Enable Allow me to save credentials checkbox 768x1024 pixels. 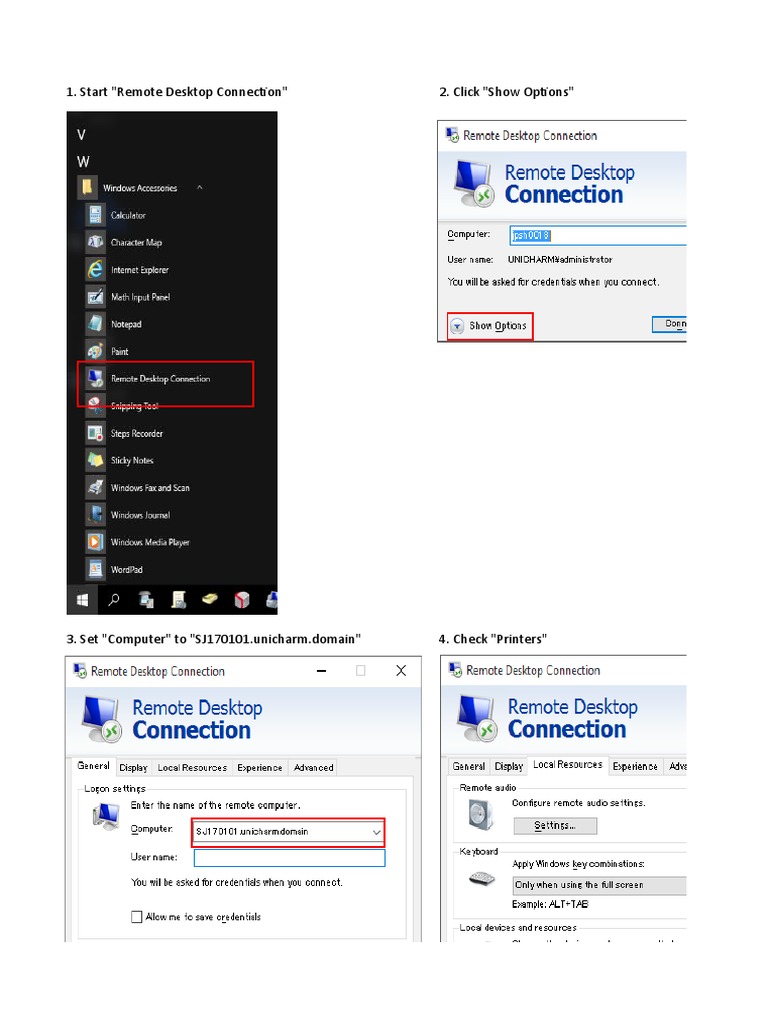click(136, 917)
